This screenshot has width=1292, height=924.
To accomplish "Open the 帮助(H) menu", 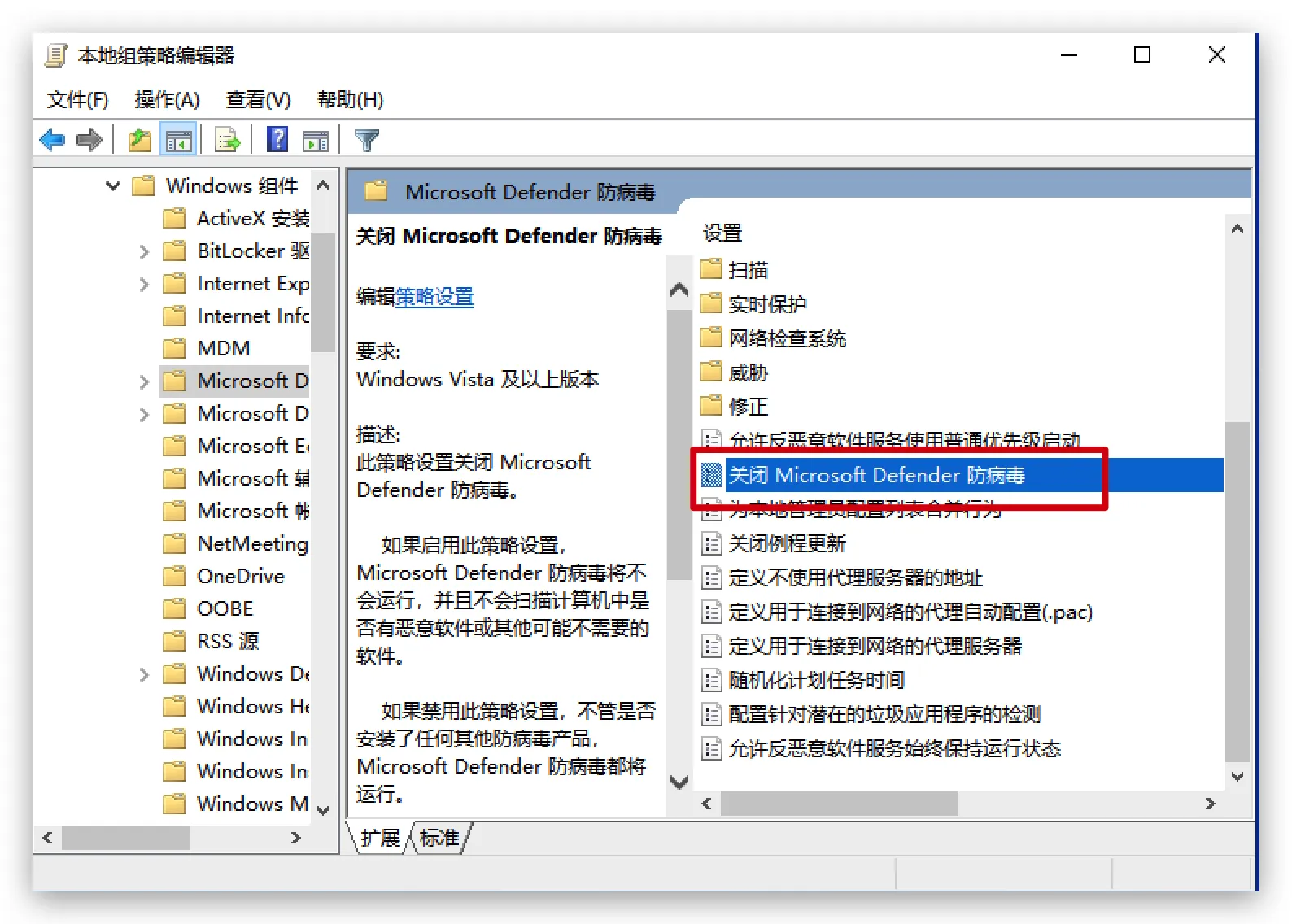I will (350, 100).
